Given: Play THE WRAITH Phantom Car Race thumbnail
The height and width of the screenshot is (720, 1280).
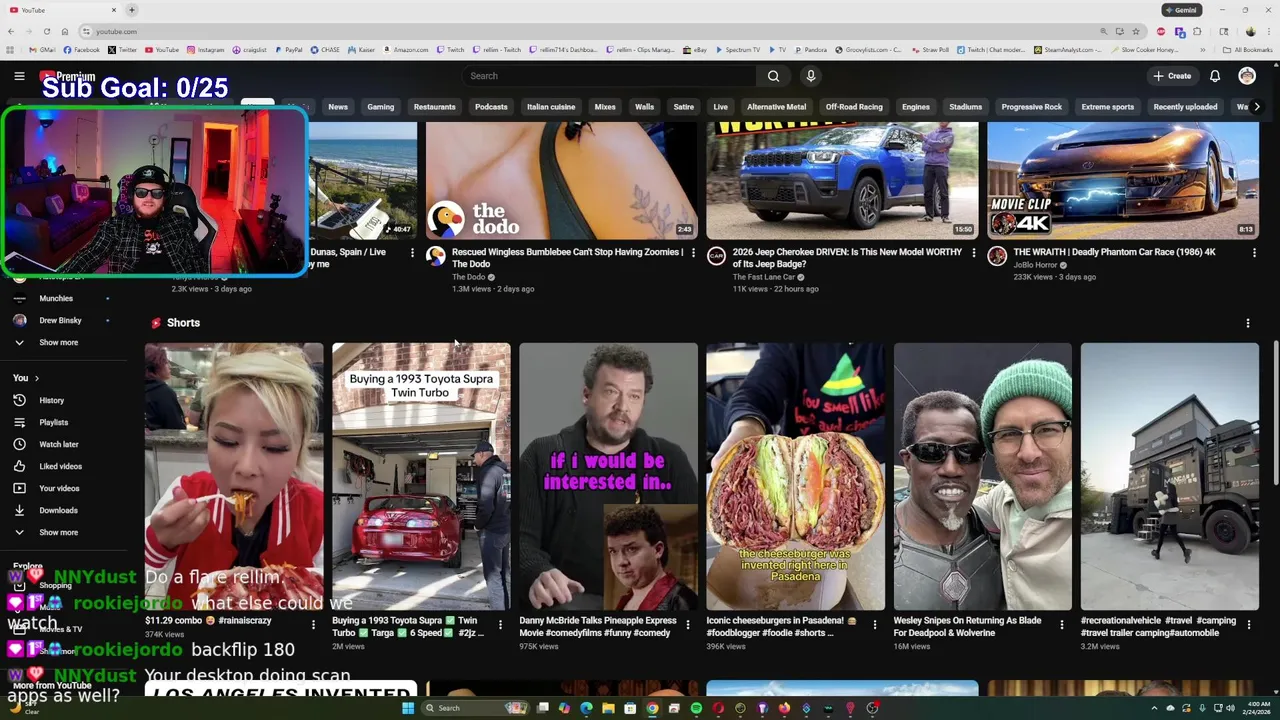Looking at the screenshot, I should pos(1123,180).
